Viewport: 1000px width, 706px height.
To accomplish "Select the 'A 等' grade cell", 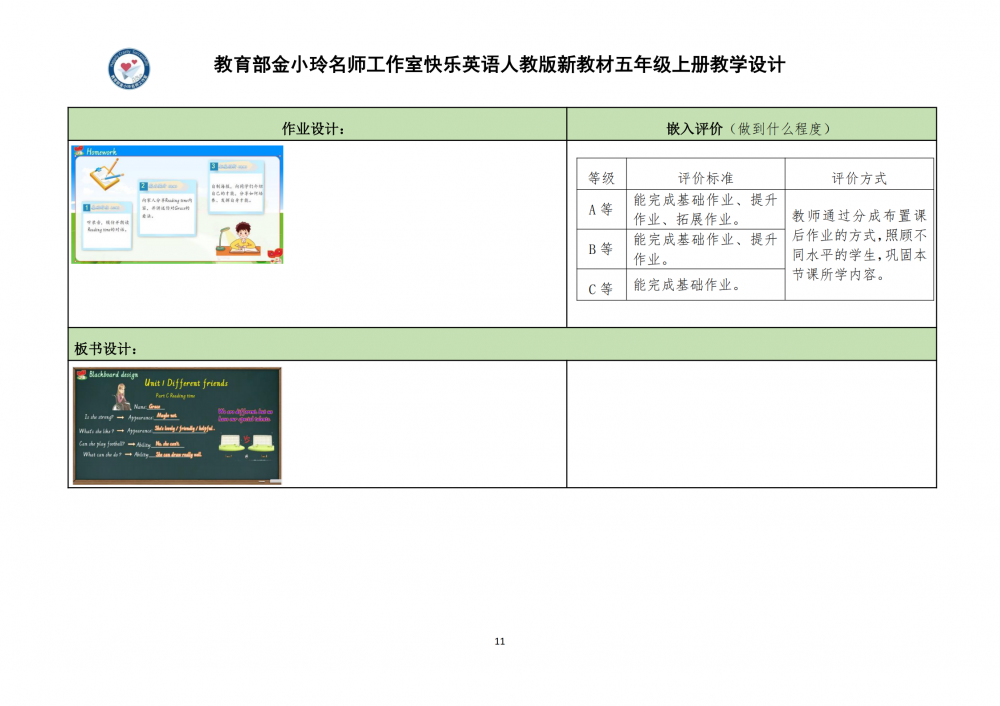I will pos(601,210).
